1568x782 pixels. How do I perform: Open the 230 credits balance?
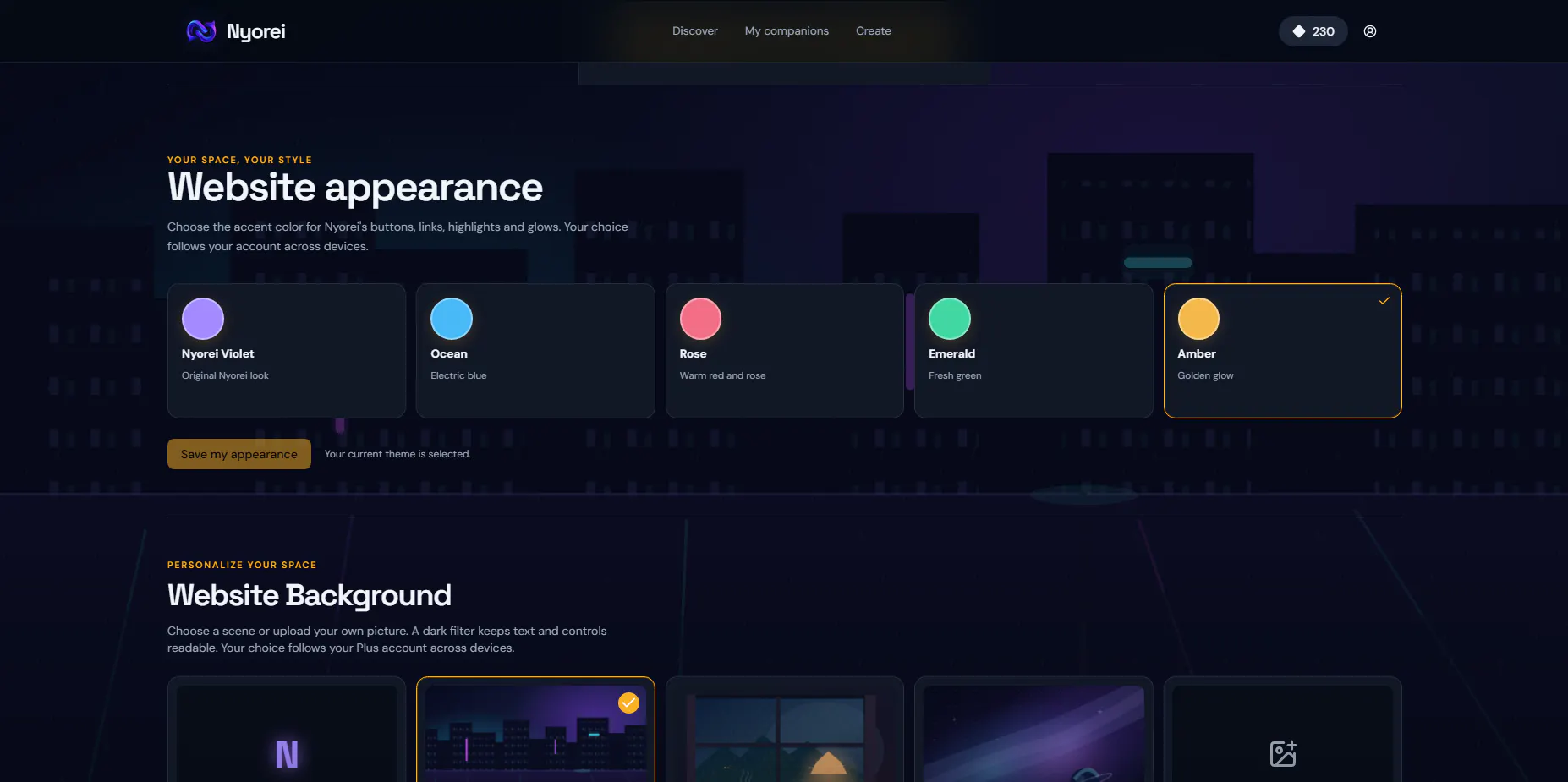coord(1313,31)
